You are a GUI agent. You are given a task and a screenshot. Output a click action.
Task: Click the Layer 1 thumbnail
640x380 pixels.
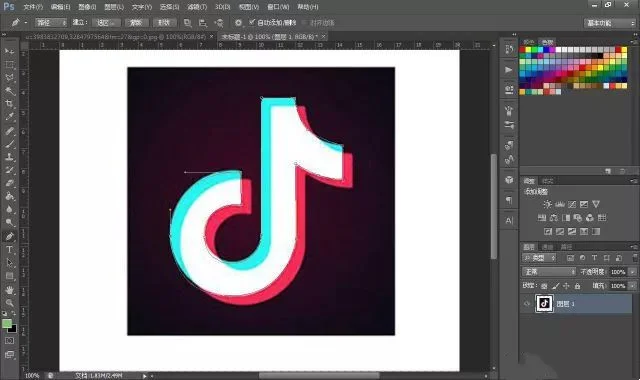(x=544, y=303)
